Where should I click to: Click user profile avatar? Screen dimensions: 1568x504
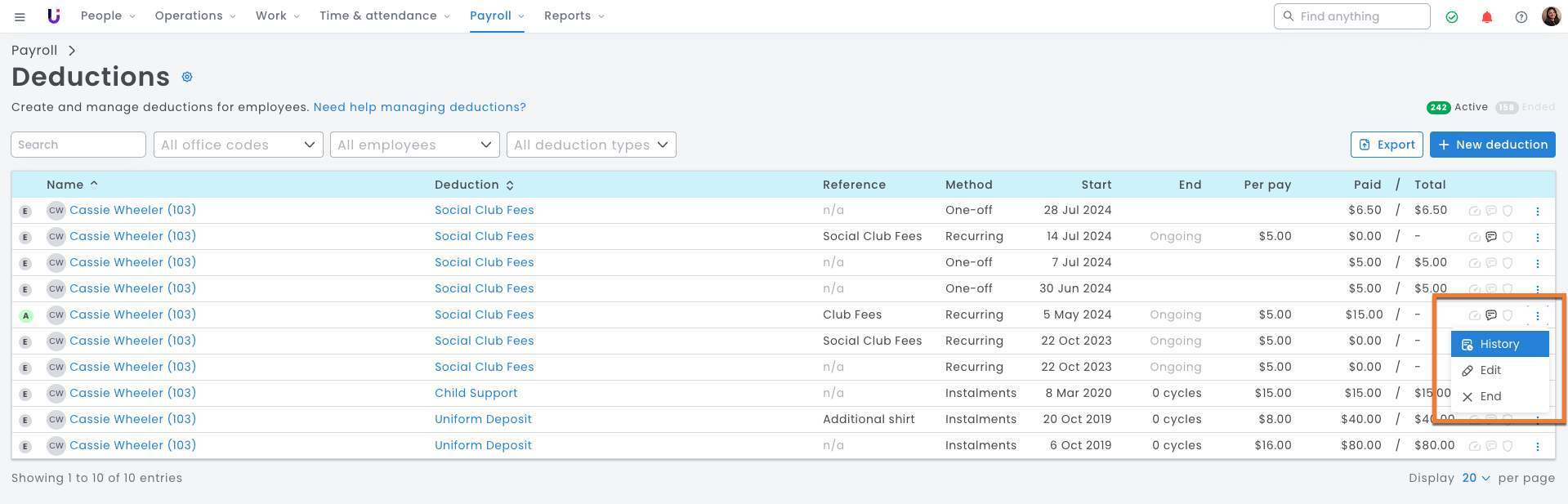pos(1550,16)
